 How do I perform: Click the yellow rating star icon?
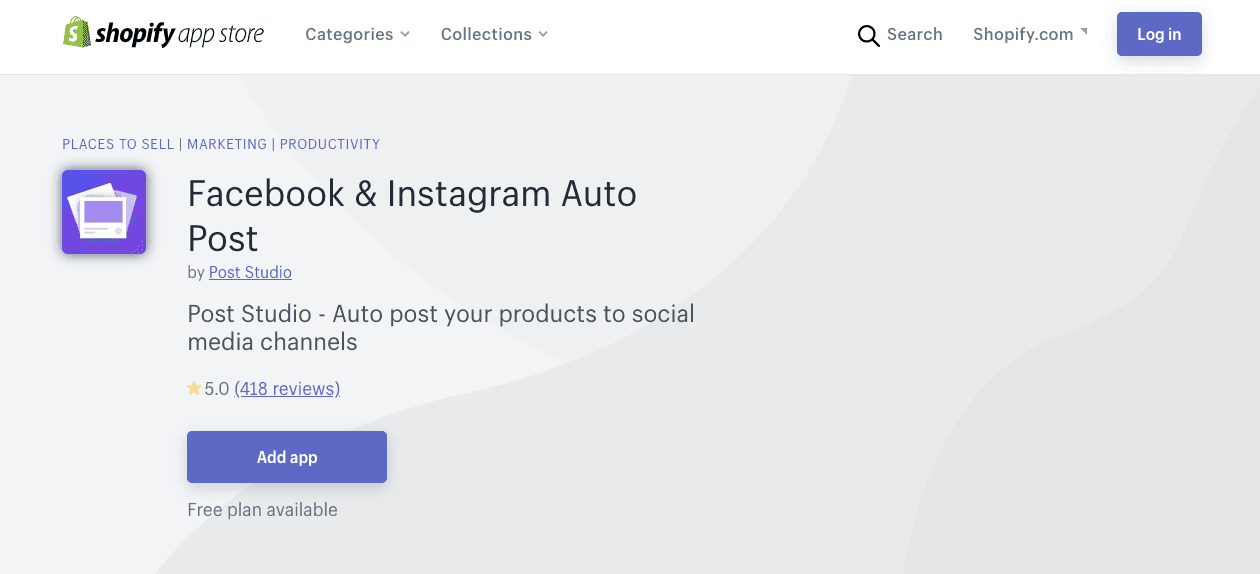point(194,388)
